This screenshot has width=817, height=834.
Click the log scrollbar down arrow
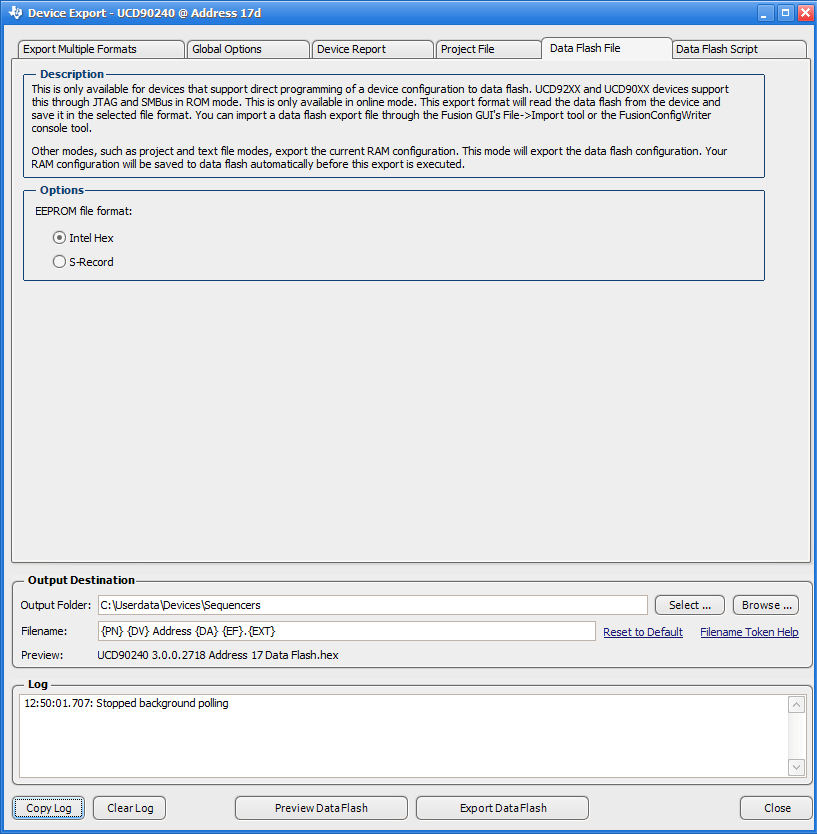[796, 766]
